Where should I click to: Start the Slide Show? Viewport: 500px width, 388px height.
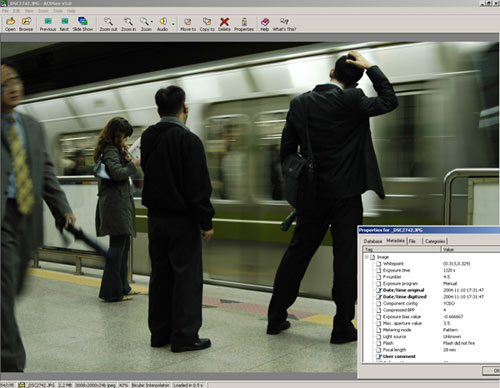point(83,24)
